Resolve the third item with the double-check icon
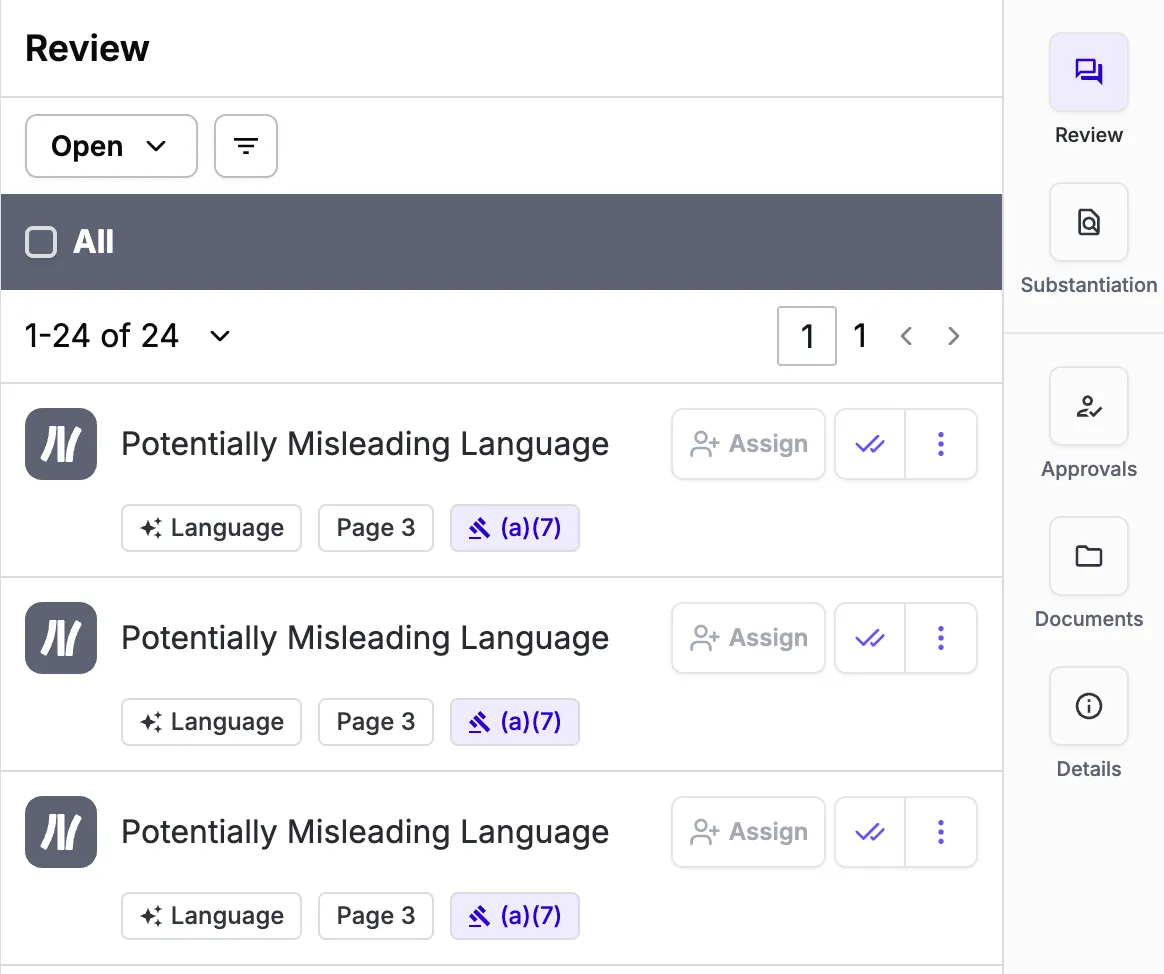The image size is (1164, 974). pos(870,832)
